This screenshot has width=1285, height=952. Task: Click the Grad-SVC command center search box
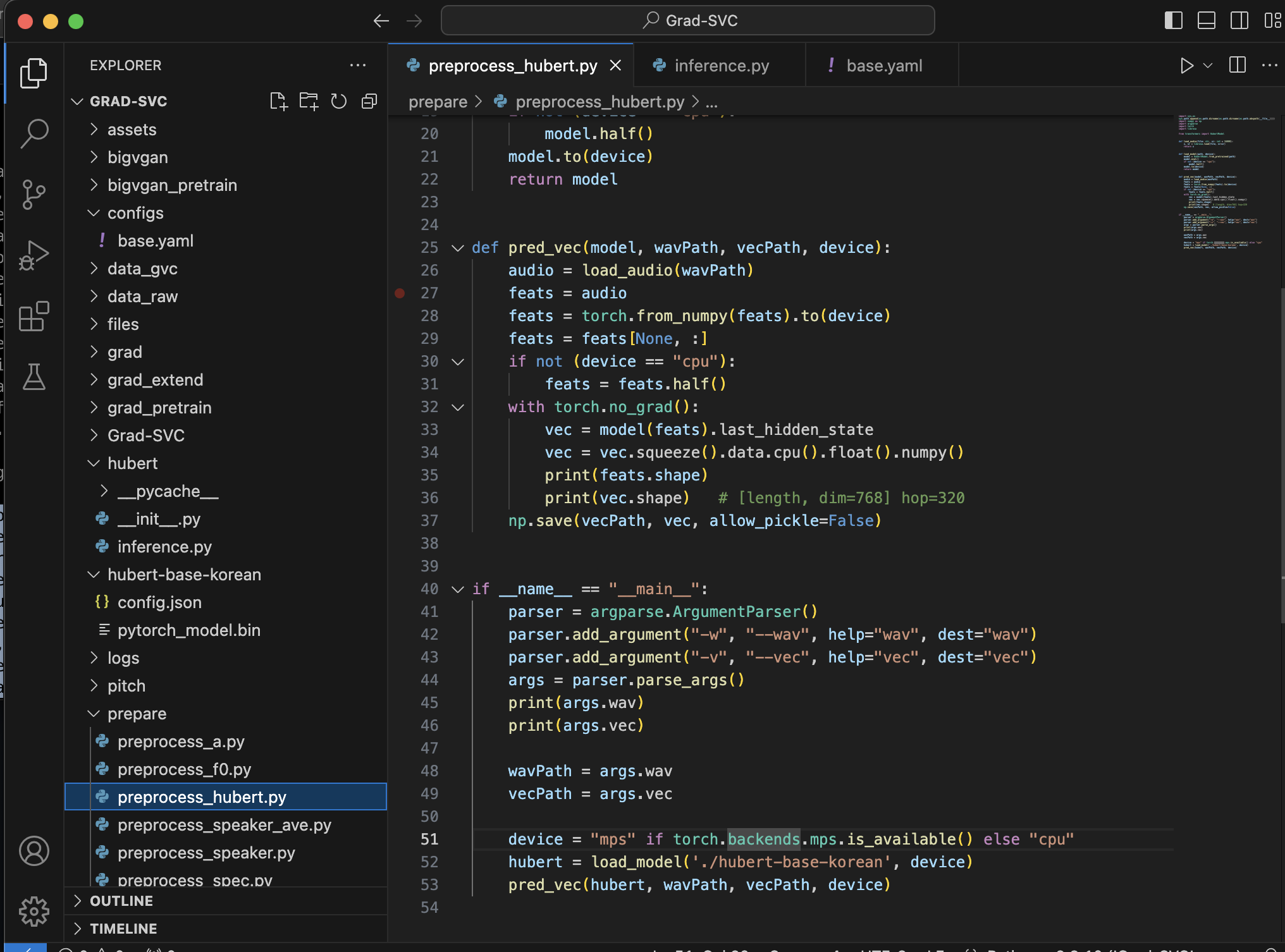[x=688, y=21]
